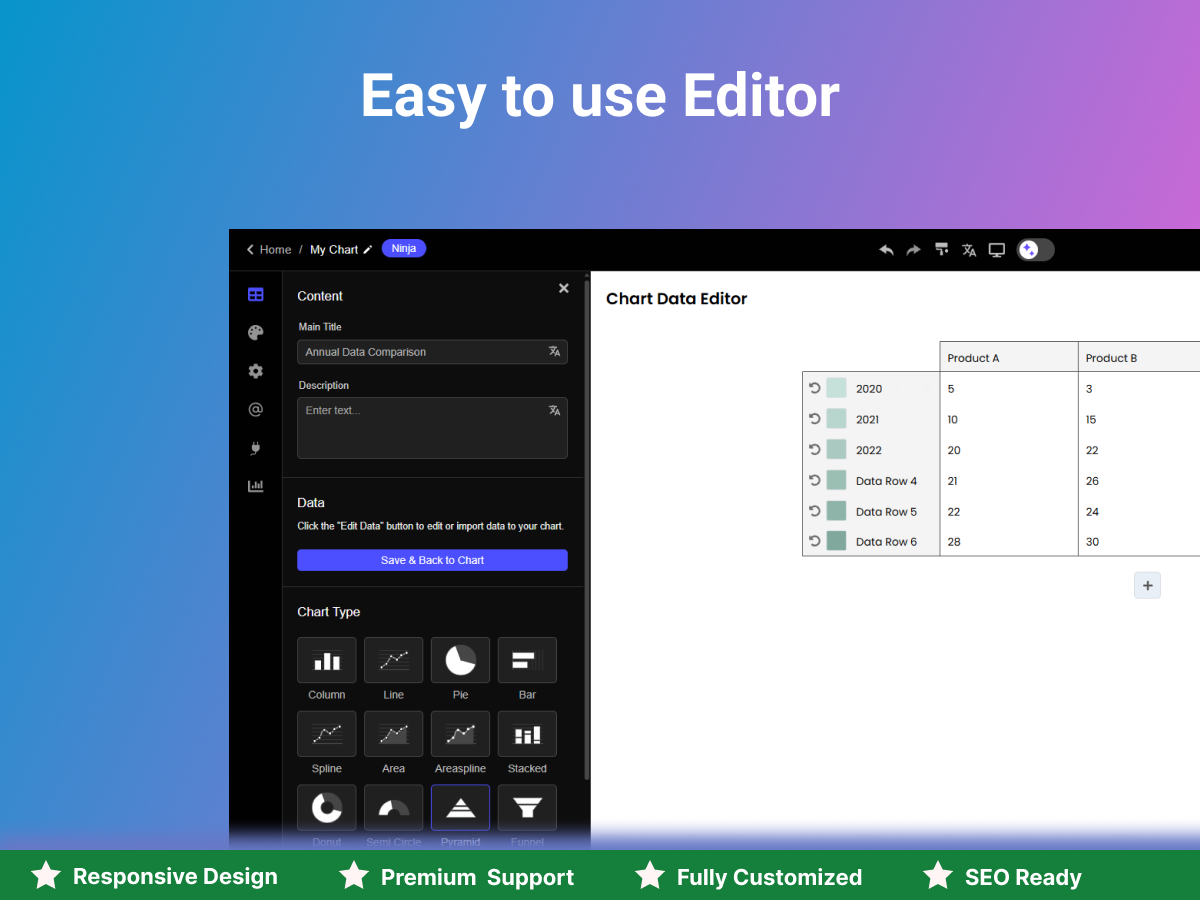Click the paint roller icon in toolbar
This screenshot has height=900, width=1200.
[x=941, y=250]
